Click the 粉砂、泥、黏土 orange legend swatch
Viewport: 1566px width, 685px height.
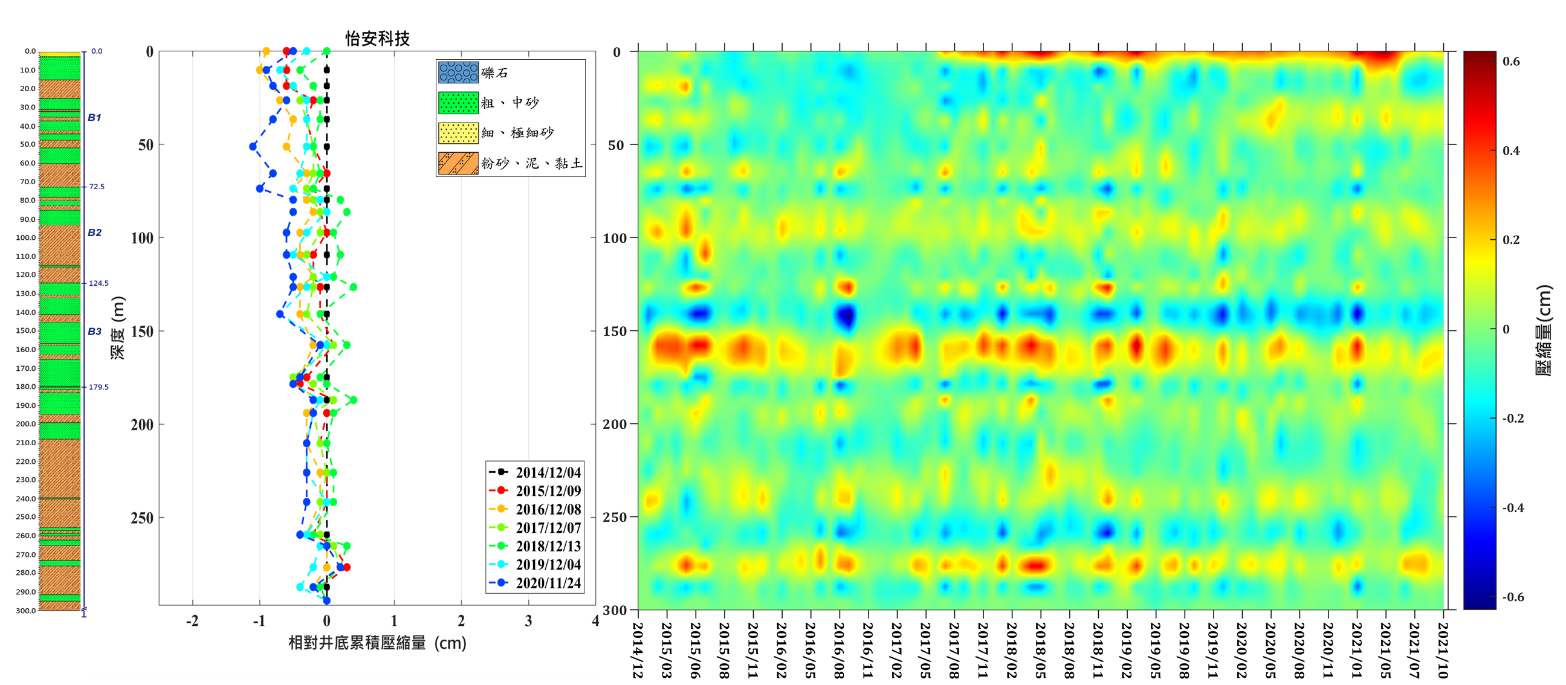(x=458, y=163)
